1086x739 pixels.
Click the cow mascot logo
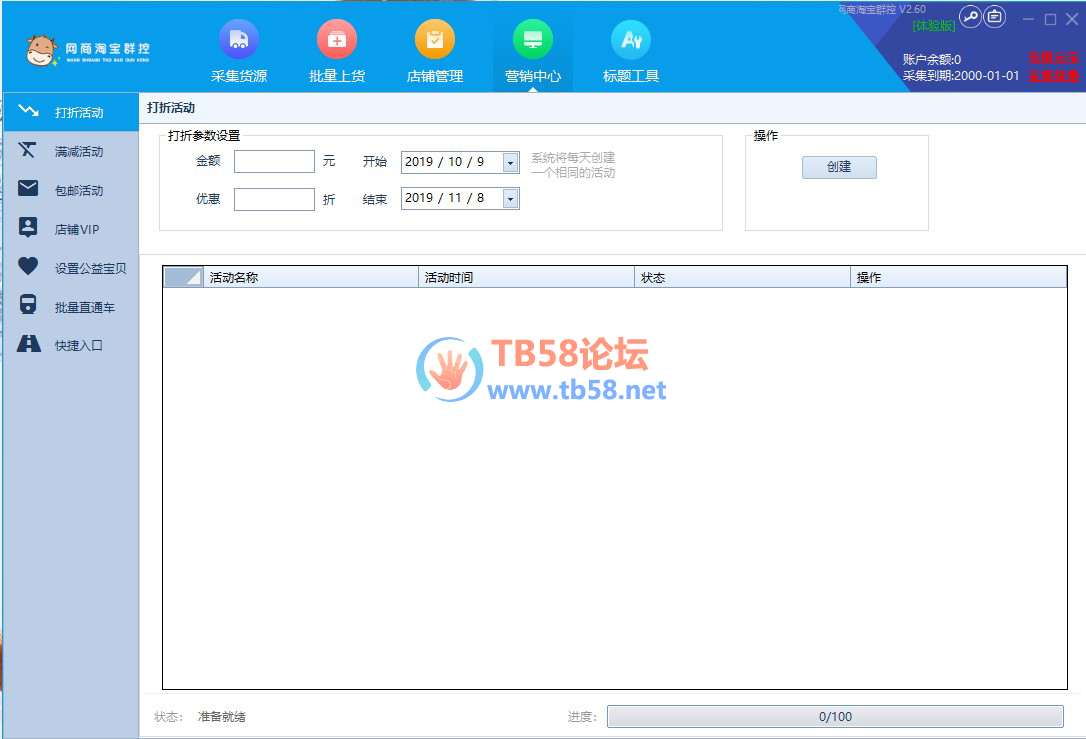(x=41, y=51)
